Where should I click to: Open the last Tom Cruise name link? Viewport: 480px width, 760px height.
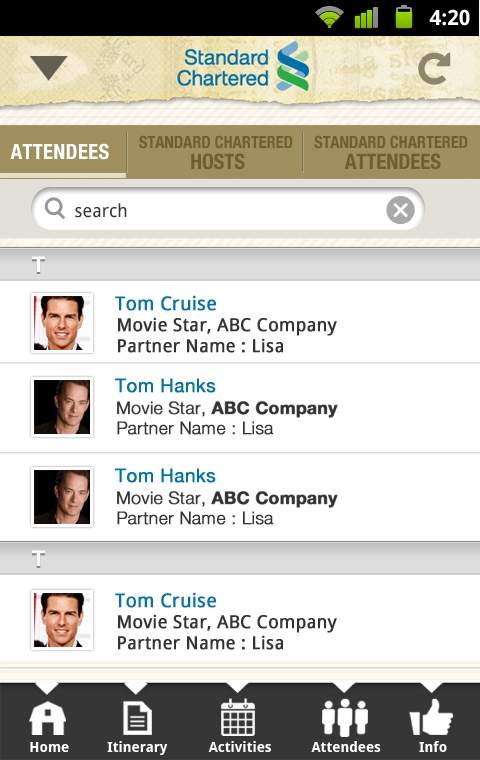coord(166,601)
